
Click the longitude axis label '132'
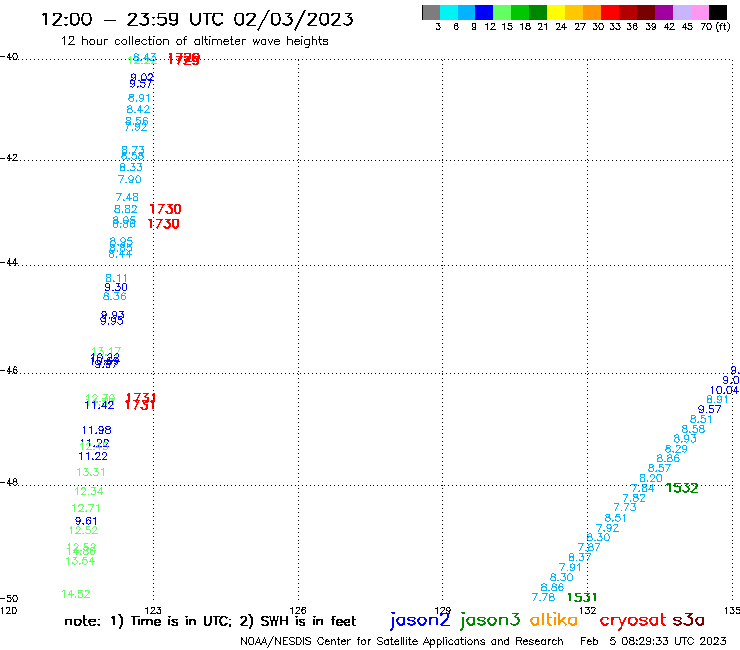pos(587,610)
